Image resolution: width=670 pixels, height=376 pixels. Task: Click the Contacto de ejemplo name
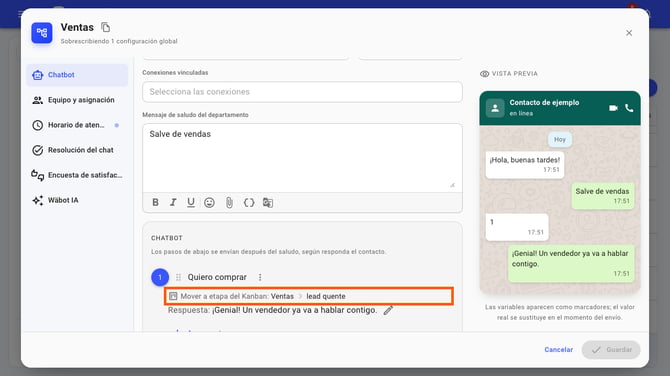click(x=544, y=103)
